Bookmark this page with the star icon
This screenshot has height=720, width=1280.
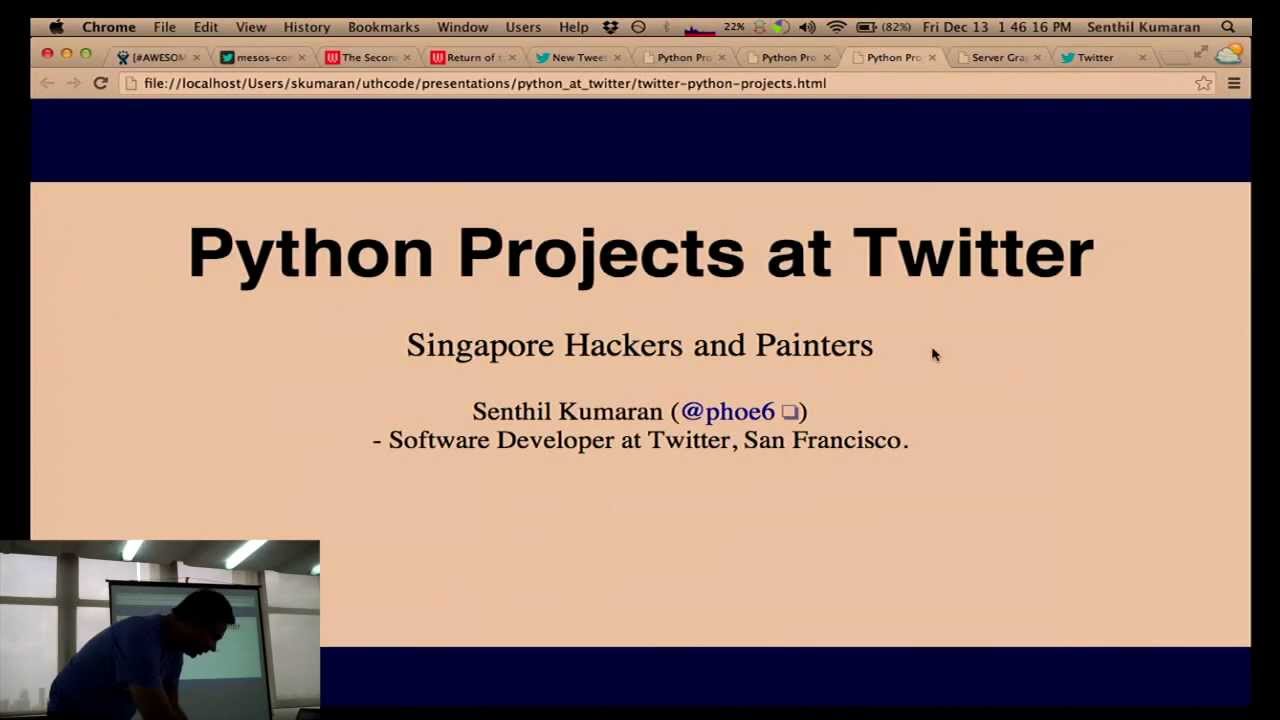[1203, 84]
